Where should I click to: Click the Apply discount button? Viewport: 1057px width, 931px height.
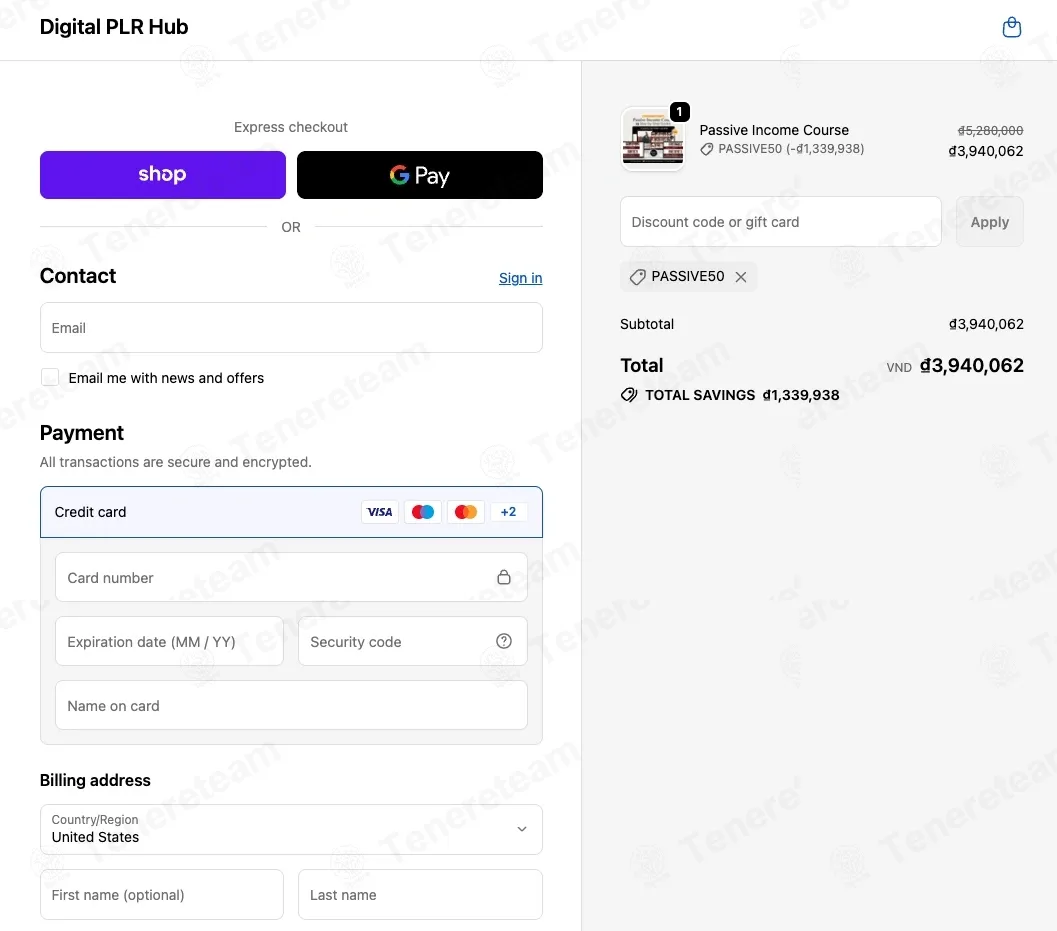[x=990, y=222]
